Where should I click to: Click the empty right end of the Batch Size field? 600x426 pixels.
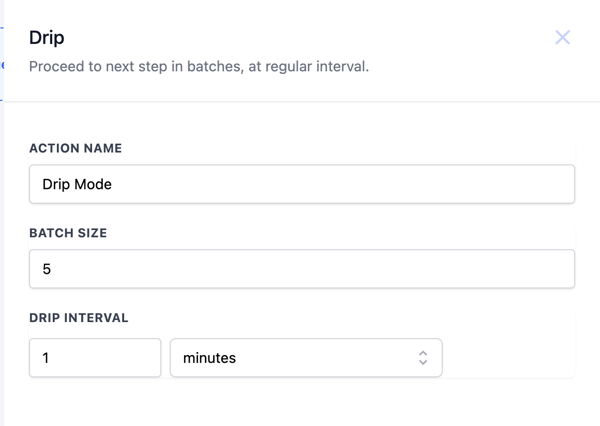coord(500,269)
